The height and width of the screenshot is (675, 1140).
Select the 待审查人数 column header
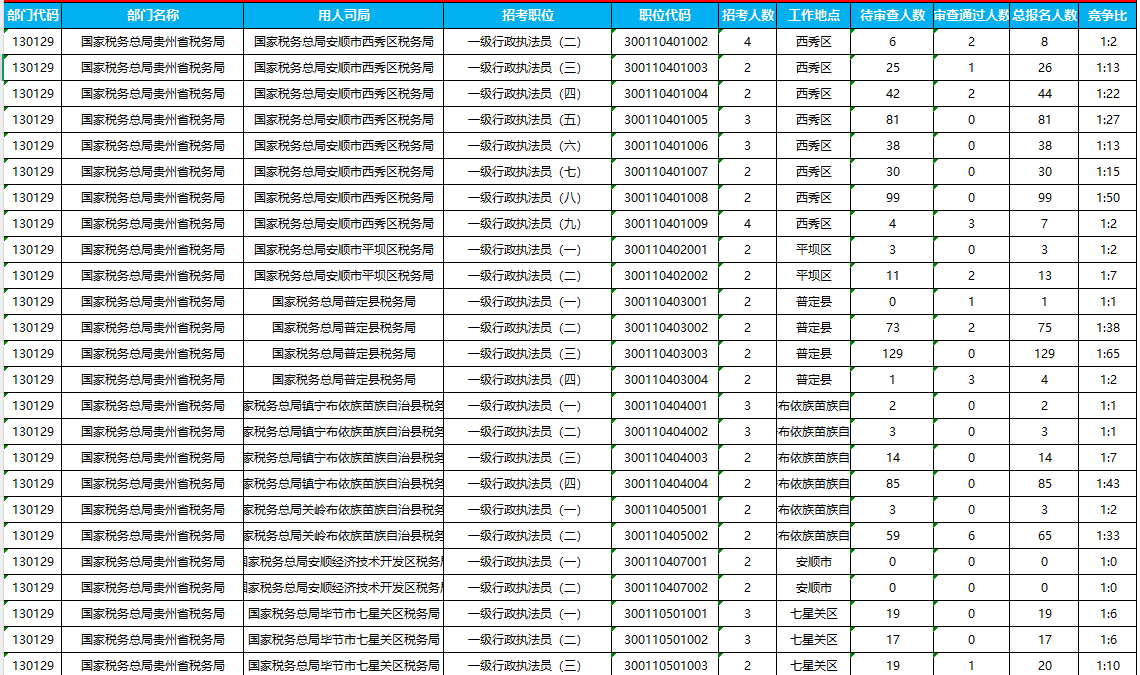[892, 16]
